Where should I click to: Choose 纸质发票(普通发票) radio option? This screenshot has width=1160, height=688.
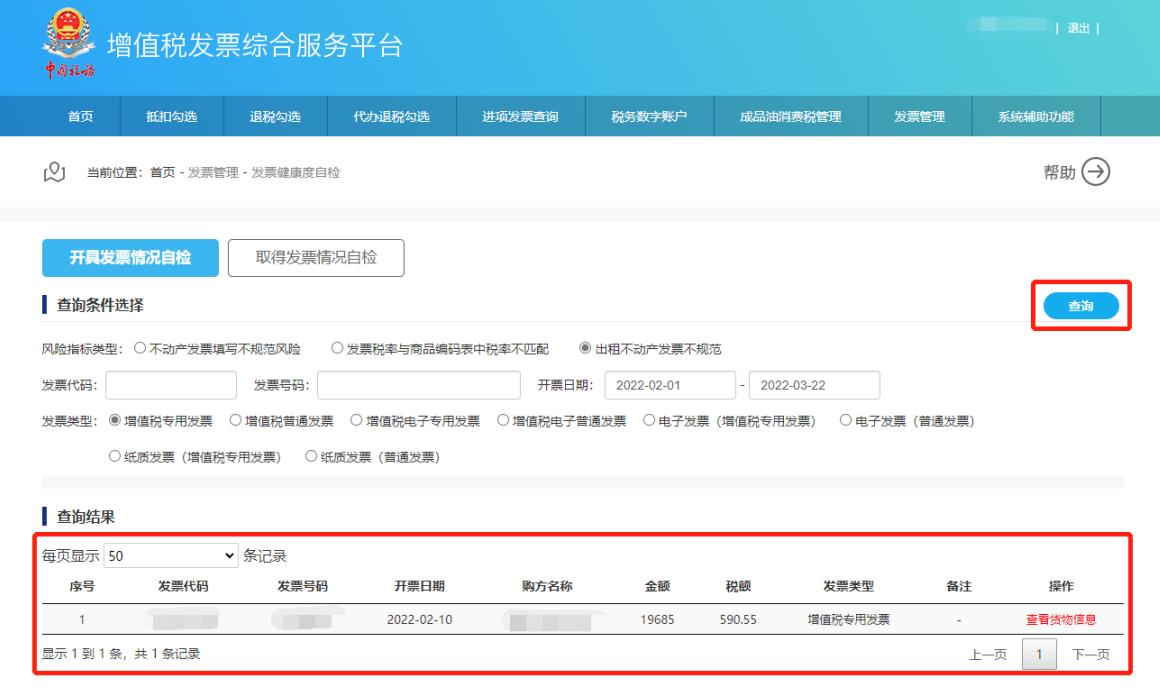coord(312,457)
